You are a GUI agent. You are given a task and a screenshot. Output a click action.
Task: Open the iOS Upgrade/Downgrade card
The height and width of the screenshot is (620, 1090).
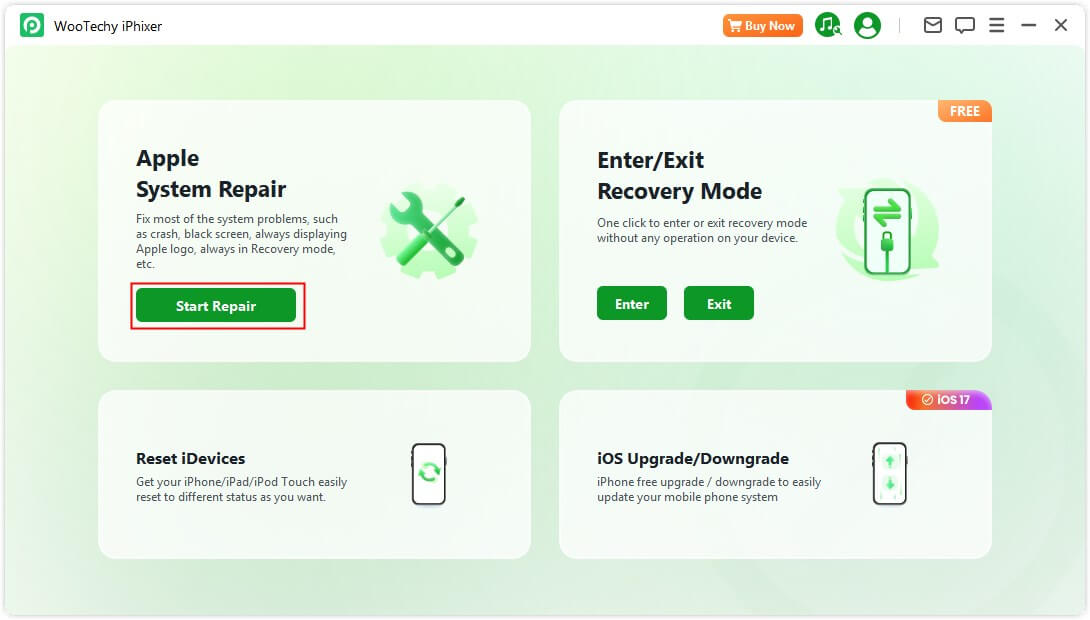point(775,474)
